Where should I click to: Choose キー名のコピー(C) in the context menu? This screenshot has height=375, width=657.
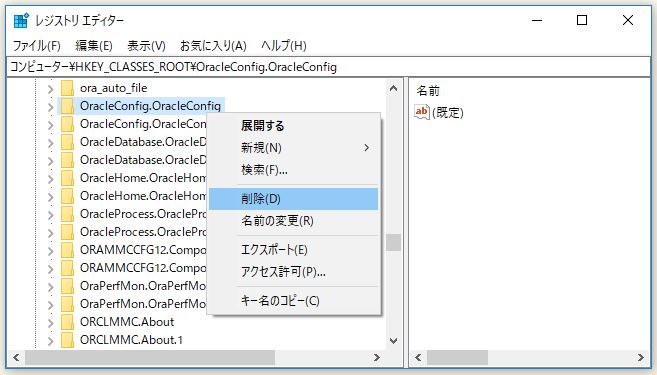(293, 301)
